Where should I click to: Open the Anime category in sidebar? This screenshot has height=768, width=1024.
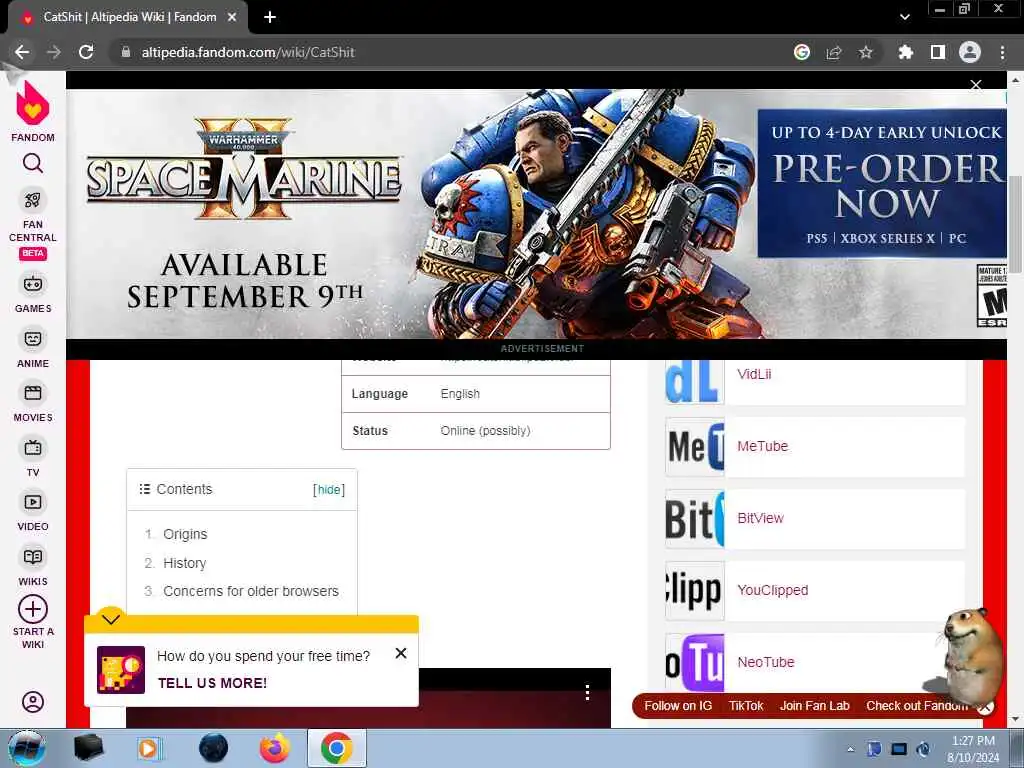[x=33, y=349]
